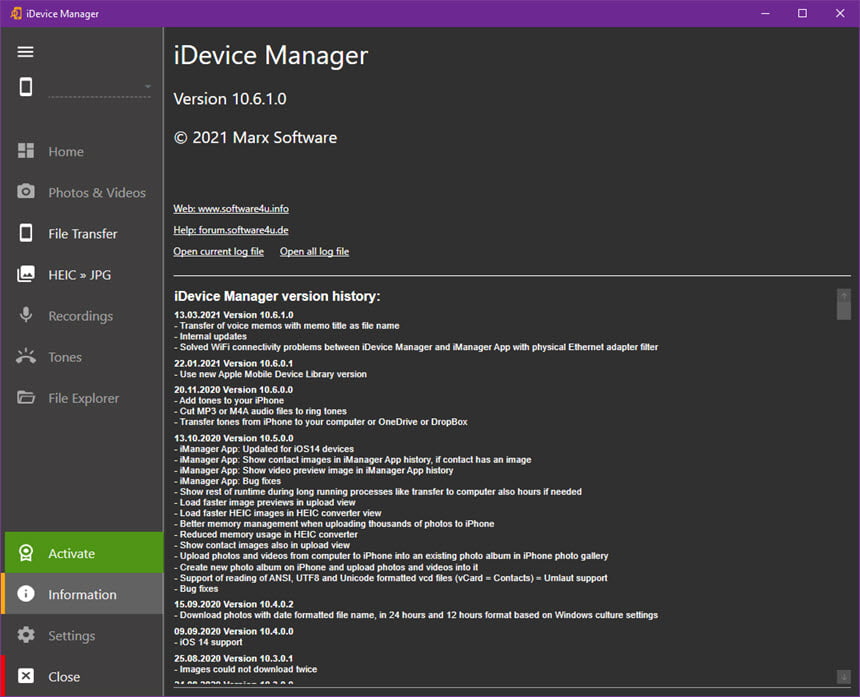Screen dimensions: 860x697
Task: Click the '13.10.2020 Version 10.5.0.0' entry
Action: 234,438
